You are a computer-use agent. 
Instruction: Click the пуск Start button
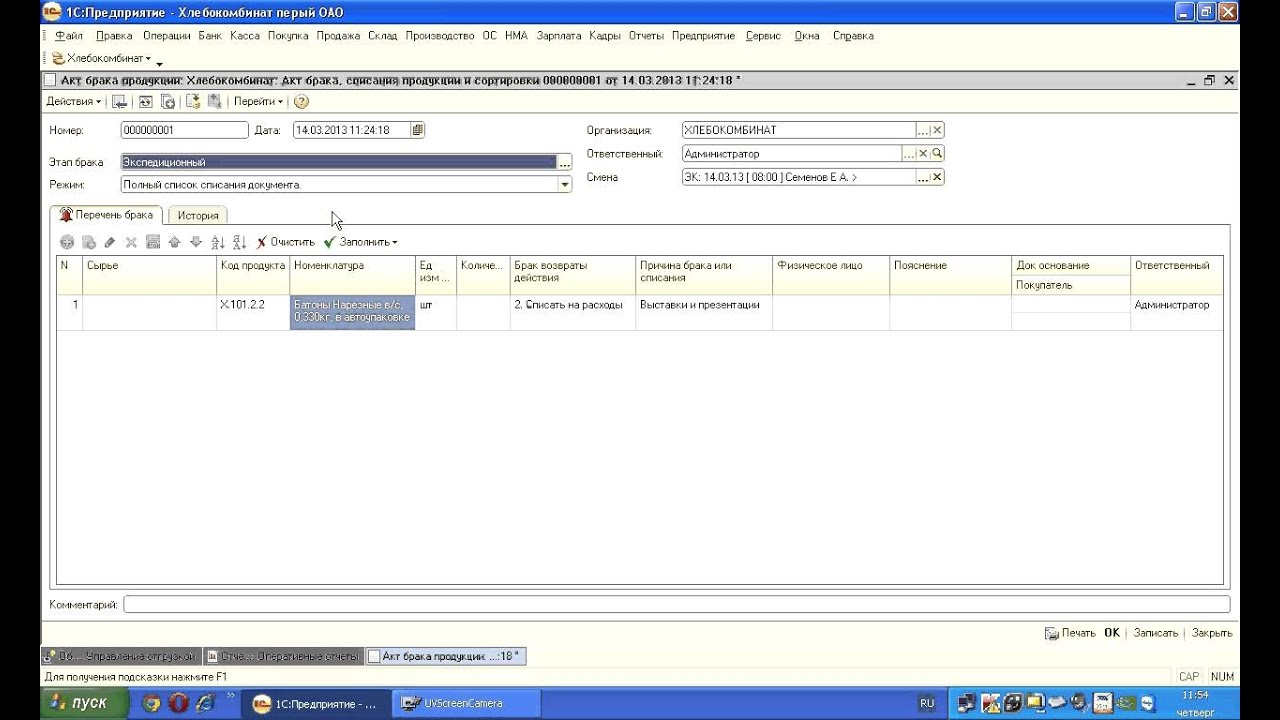coord(83,703)
